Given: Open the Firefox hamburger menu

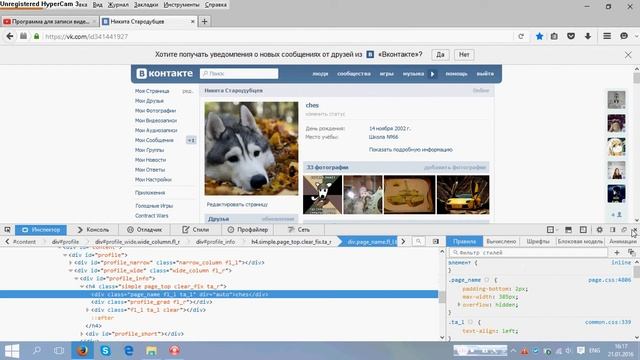Looking at the screenshot, I should coord(607,36).
